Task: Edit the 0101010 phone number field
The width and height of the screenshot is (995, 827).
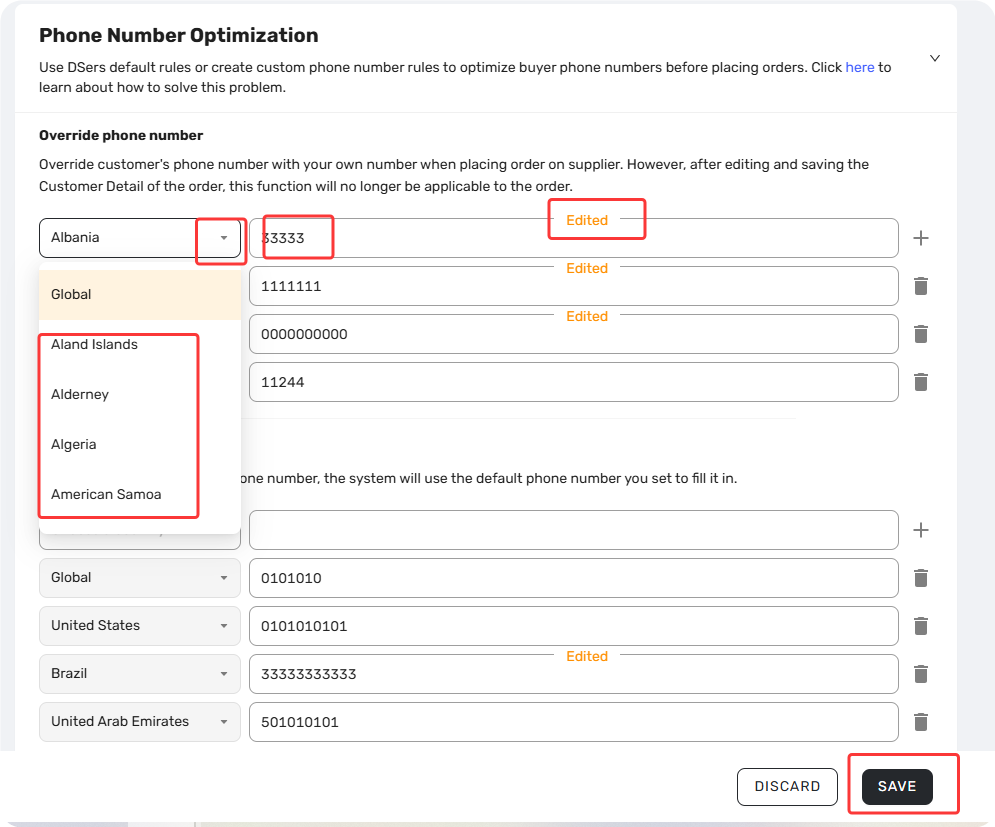Action: point(574,578)
